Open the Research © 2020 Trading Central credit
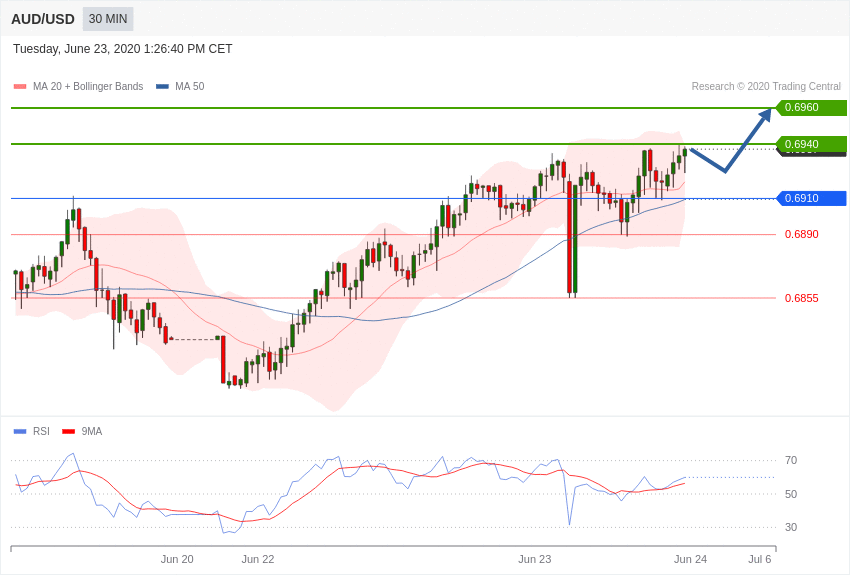The height and width of the screenshot is (576, 850). click(766, 87)
